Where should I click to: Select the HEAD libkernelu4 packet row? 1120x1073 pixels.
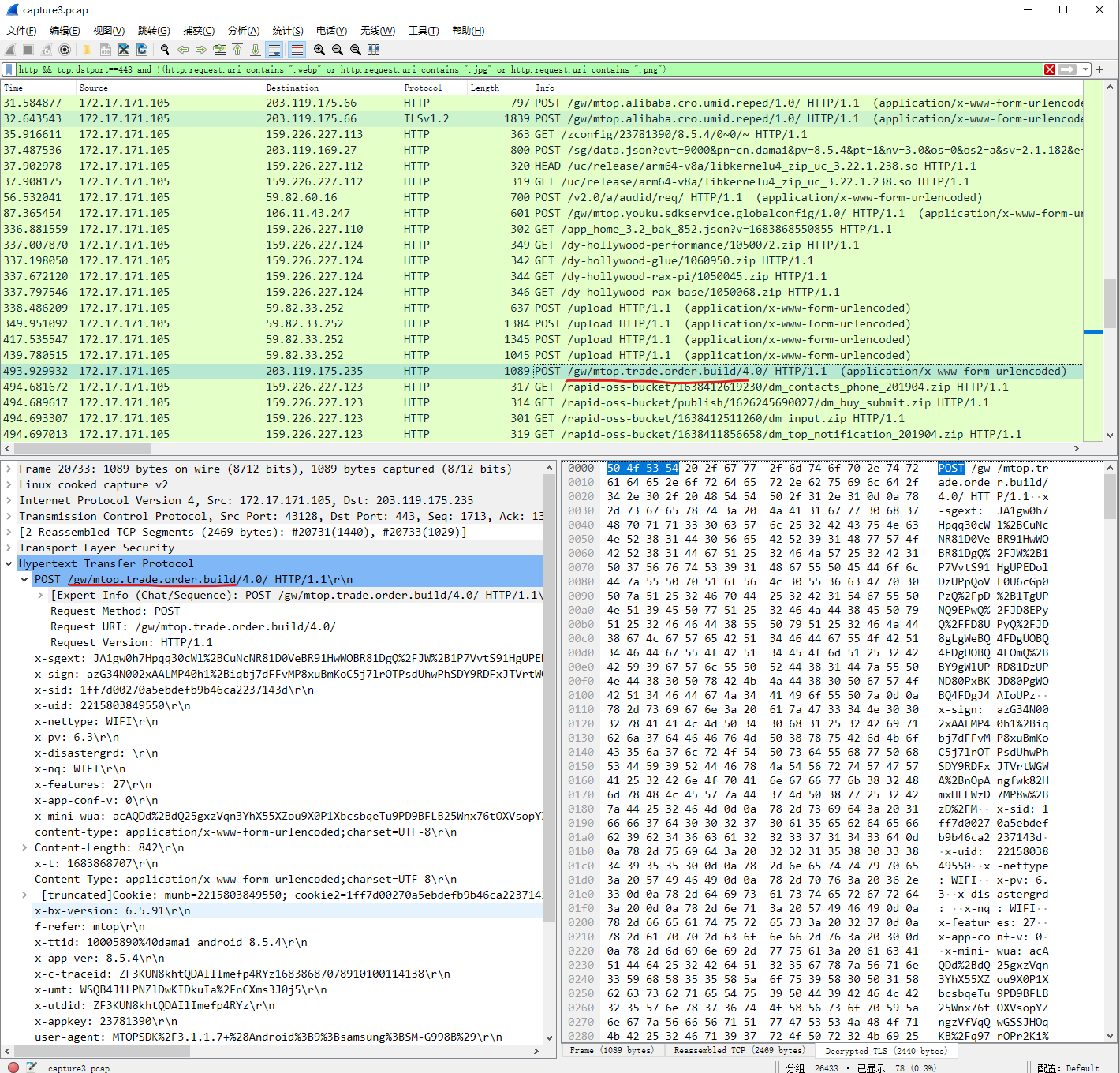(x=542, y=166)
